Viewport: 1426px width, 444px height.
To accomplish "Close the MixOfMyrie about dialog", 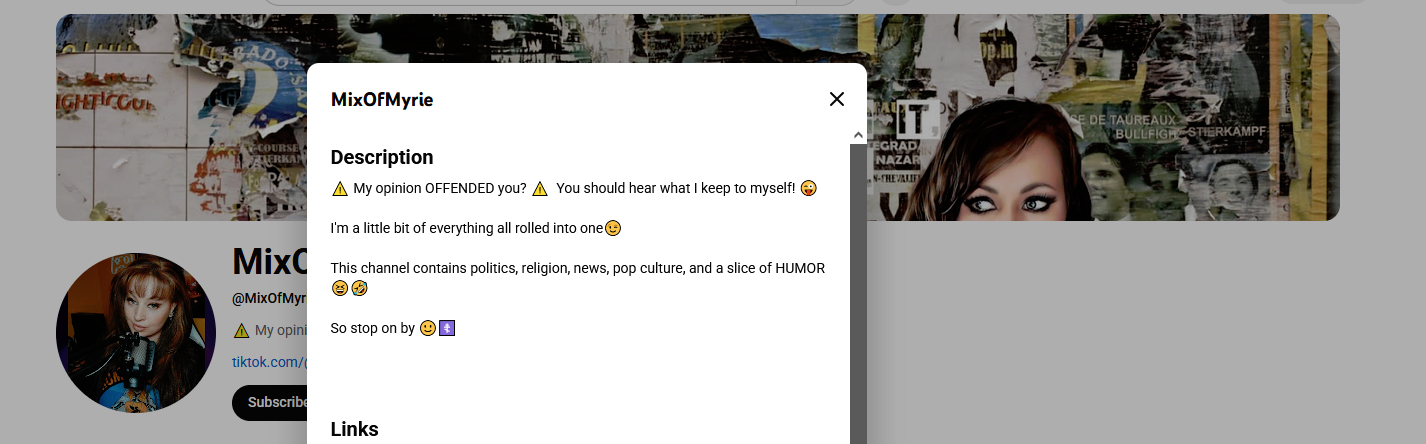I will click(837, 99).
